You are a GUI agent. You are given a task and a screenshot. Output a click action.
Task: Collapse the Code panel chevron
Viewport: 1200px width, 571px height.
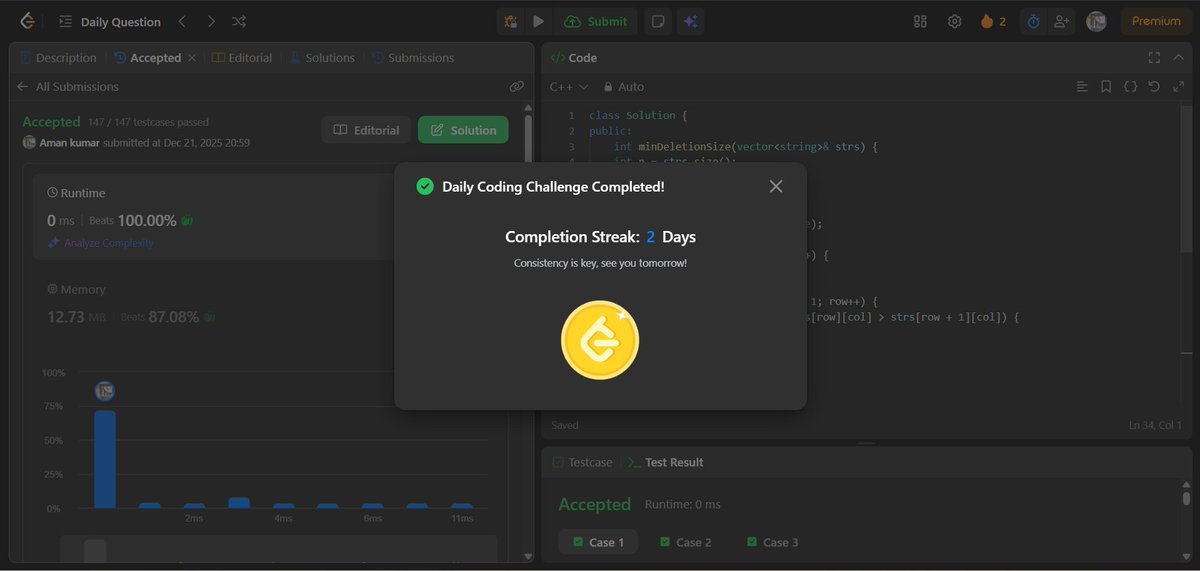[1178, 58]
